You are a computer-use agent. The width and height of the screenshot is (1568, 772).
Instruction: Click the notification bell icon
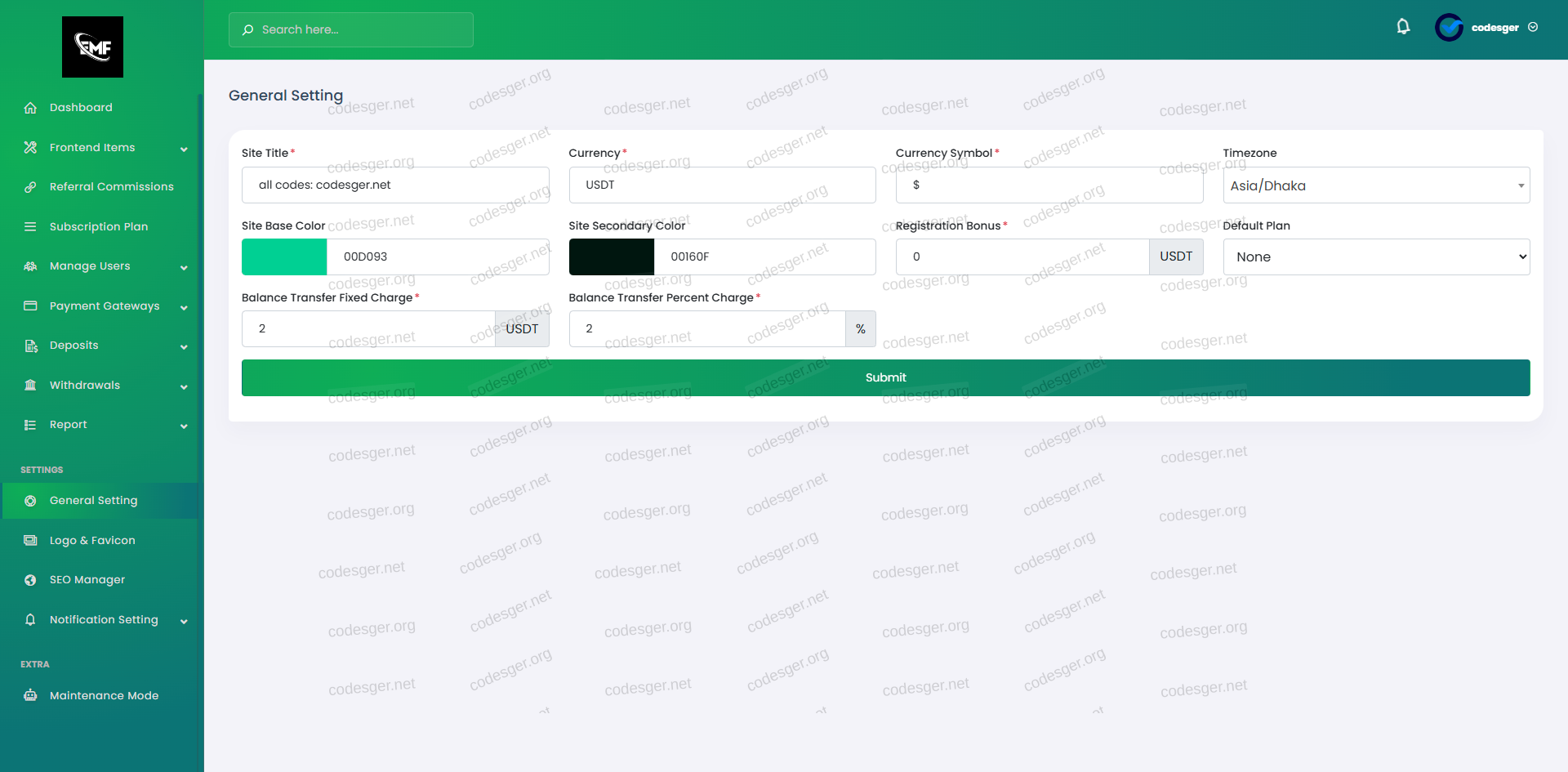[x=1403, y=27]
